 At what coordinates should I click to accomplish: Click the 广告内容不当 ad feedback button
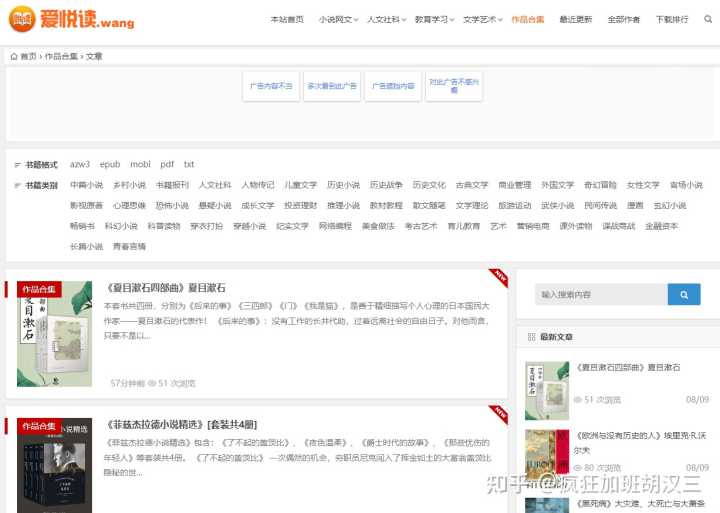271,86
